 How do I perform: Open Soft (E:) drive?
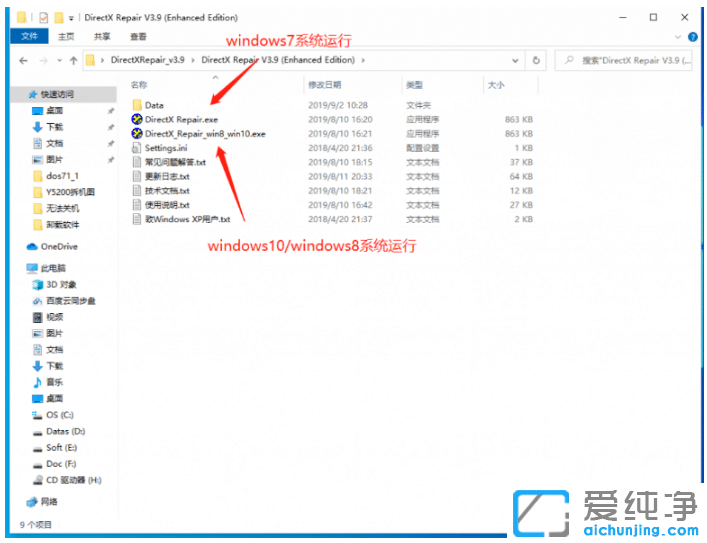pyautogui.click(x=61, y=447)
